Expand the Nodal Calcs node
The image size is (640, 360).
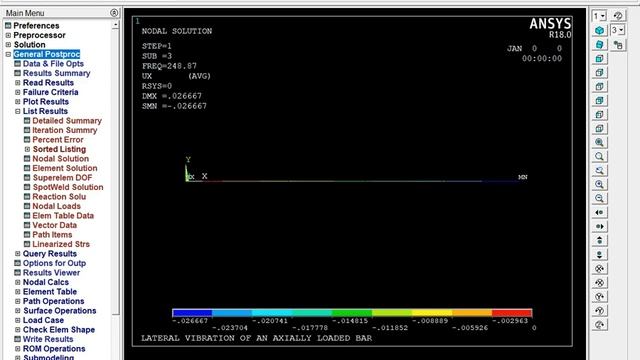point(18,282)
